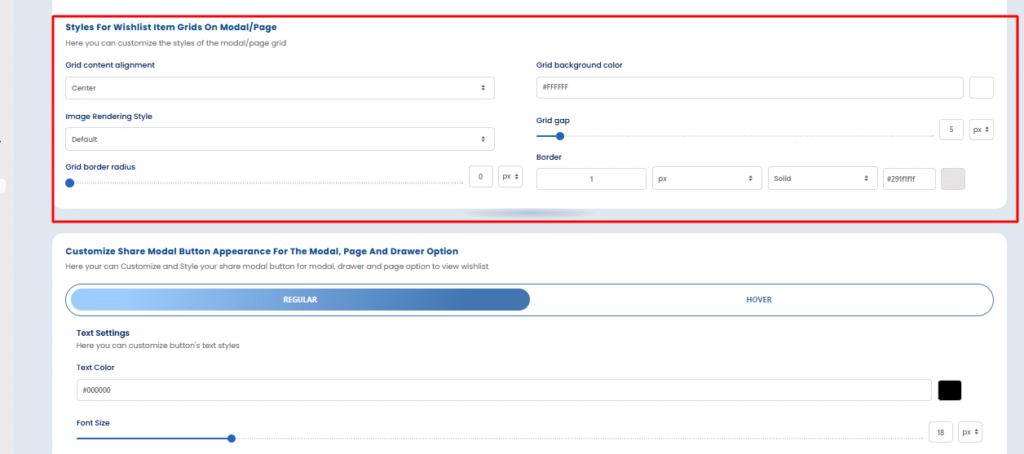
Task: Focus the Border color hex input
Action: click(x=909, y=178)
